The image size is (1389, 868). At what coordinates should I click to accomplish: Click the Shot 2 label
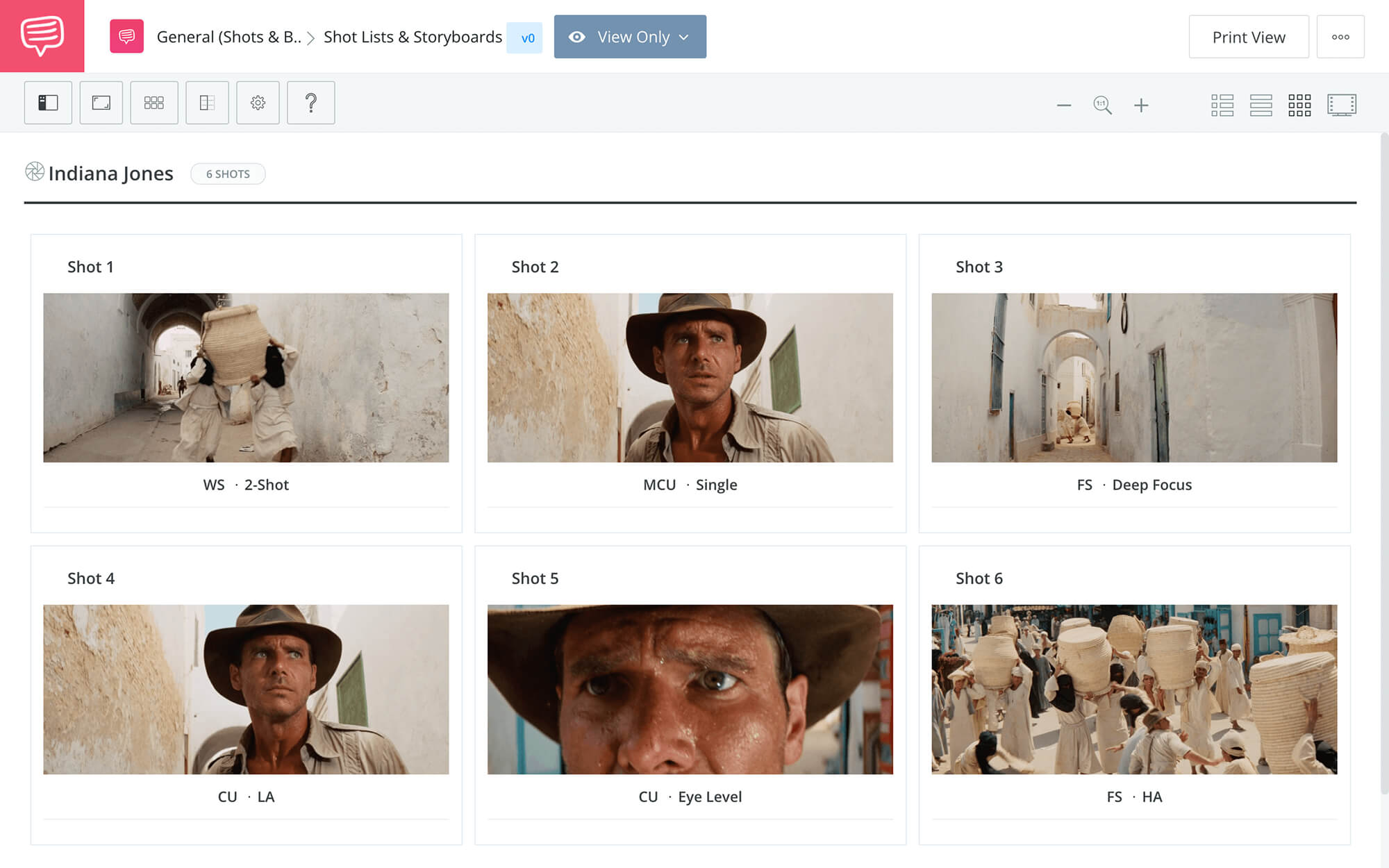[535, 267]
